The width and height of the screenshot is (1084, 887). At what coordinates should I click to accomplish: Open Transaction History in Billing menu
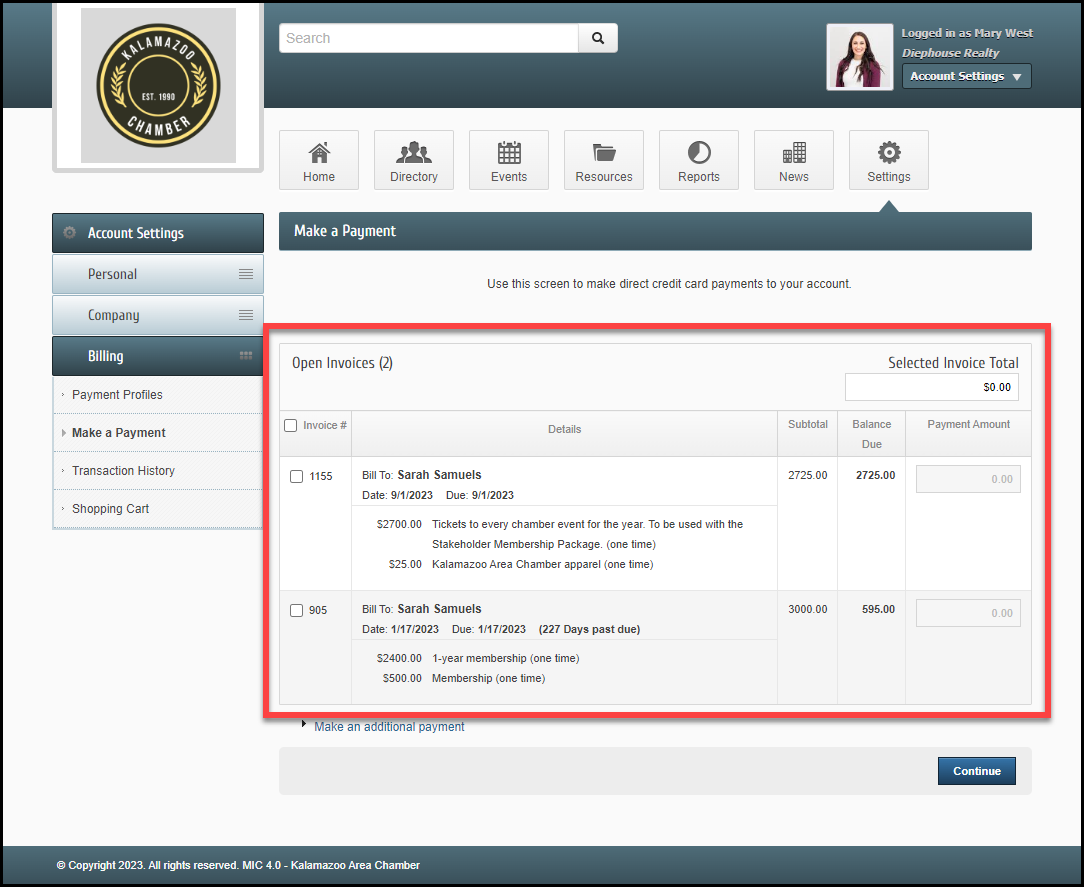[123, 471]
